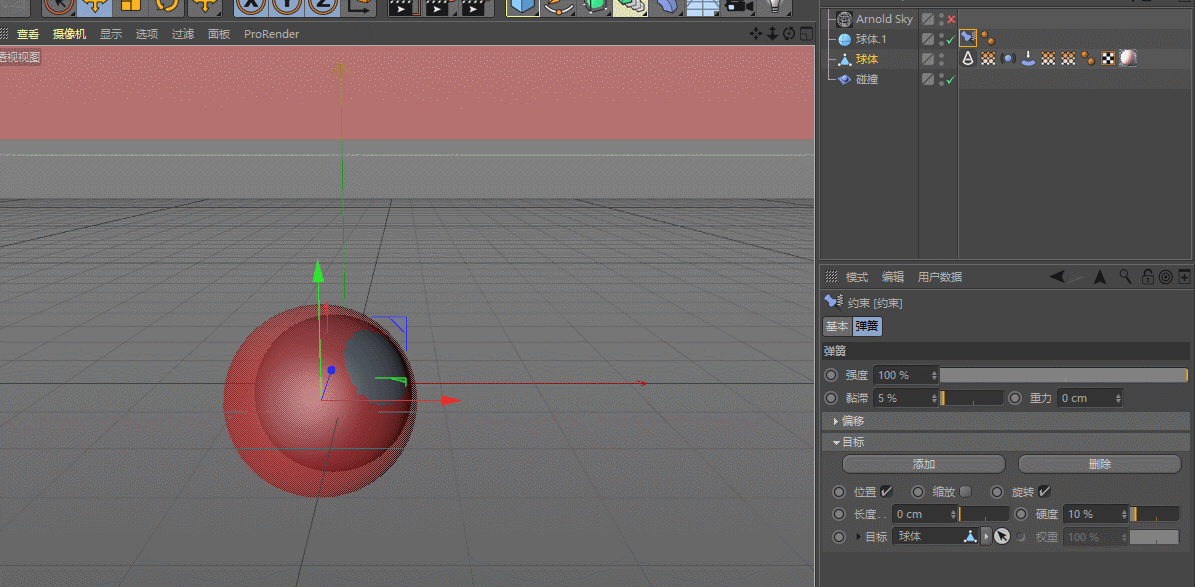Screen dimensions: 1195x587
Task: Click the 添加 button
Action: [x=924, y=464]
